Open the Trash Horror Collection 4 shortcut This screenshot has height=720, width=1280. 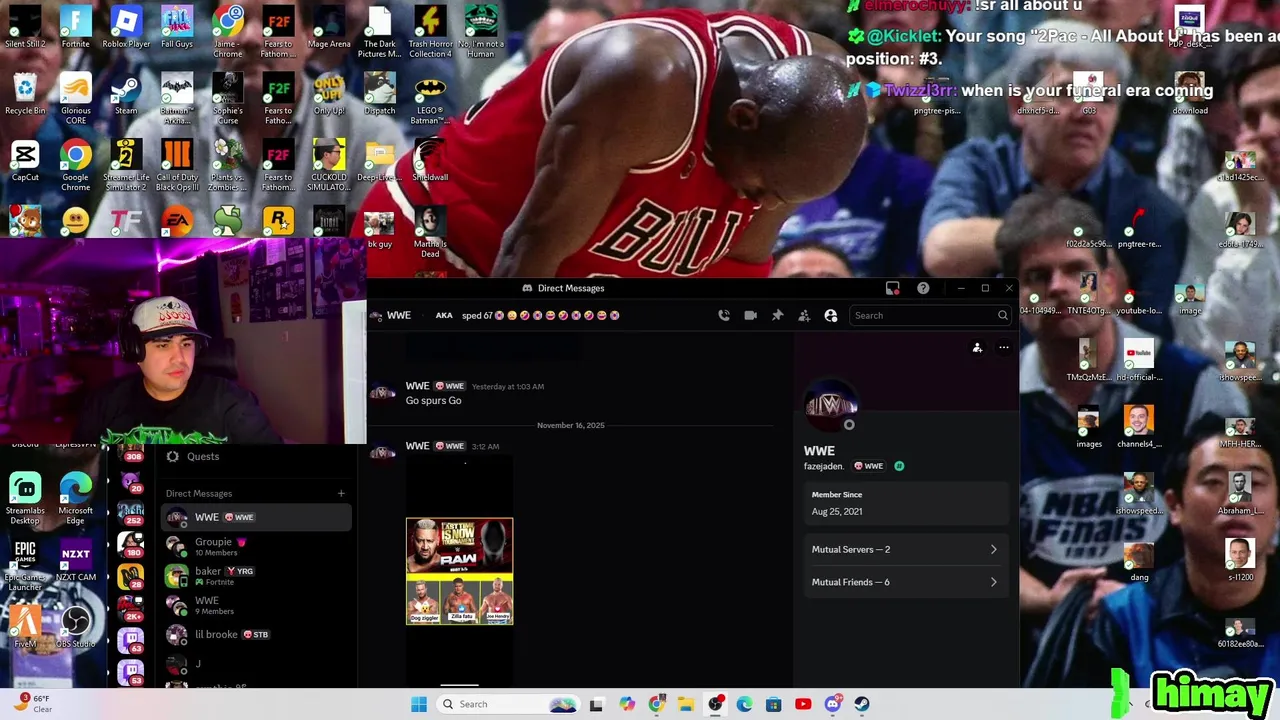(x=430, y=31)
